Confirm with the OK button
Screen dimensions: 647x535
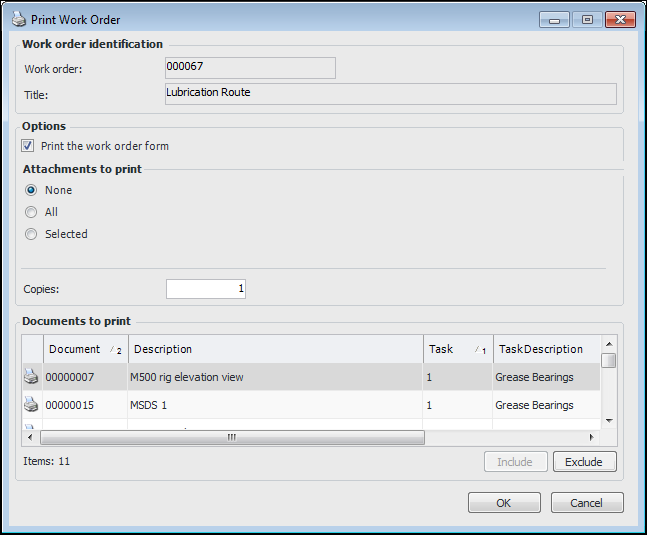[x=504, y=502]
